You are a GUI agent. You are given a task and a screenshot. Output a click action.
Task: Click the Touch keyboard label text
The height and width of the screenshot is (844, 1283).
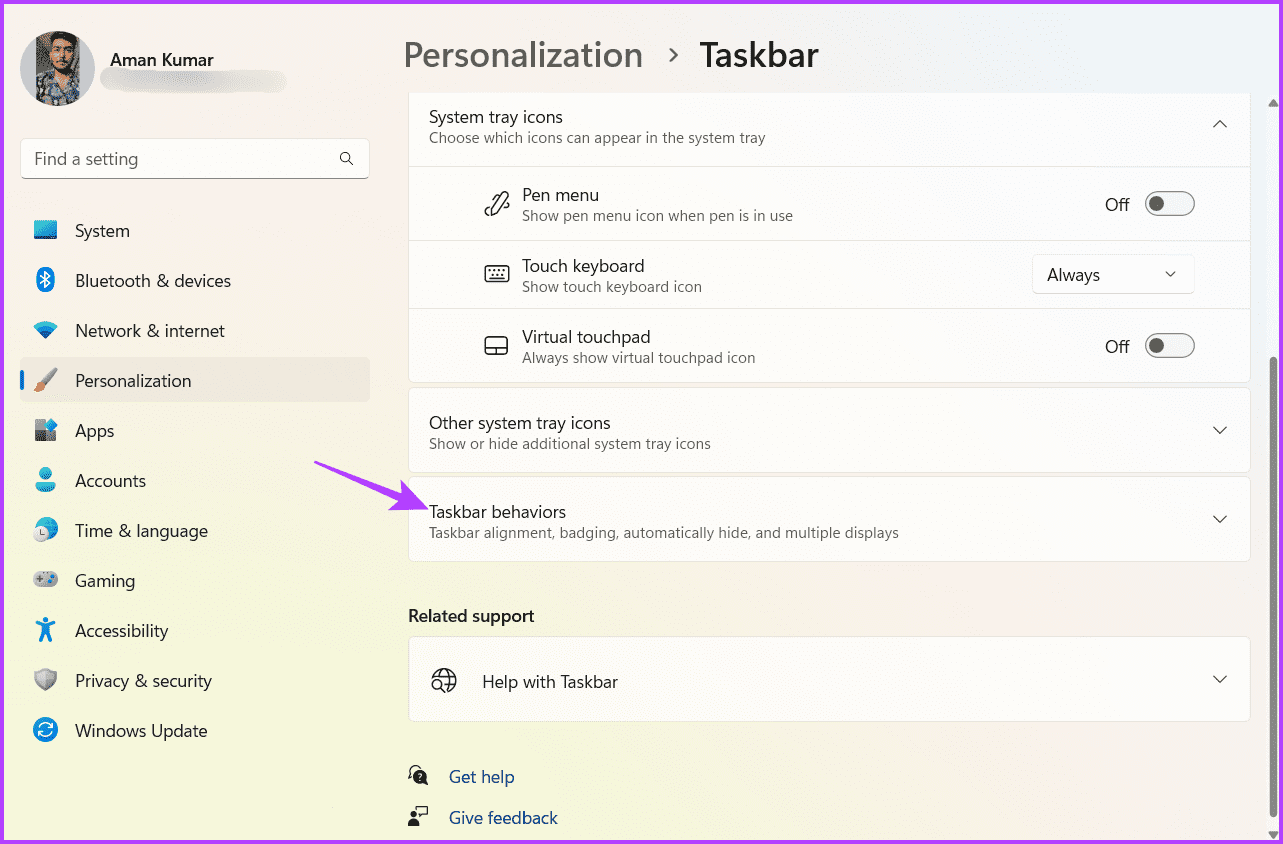[583, 266]
